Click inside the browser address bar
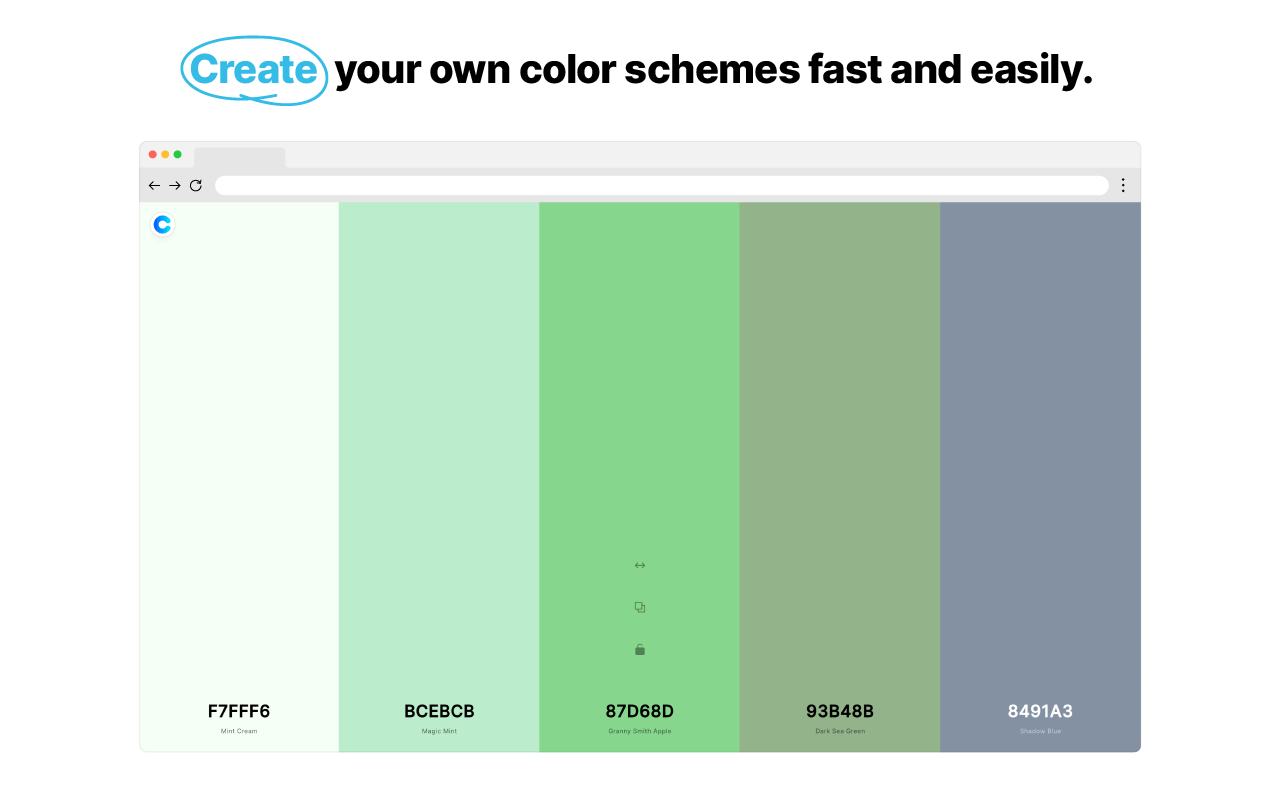Viewport: 1280px width, 800px height. click(662, 185)
